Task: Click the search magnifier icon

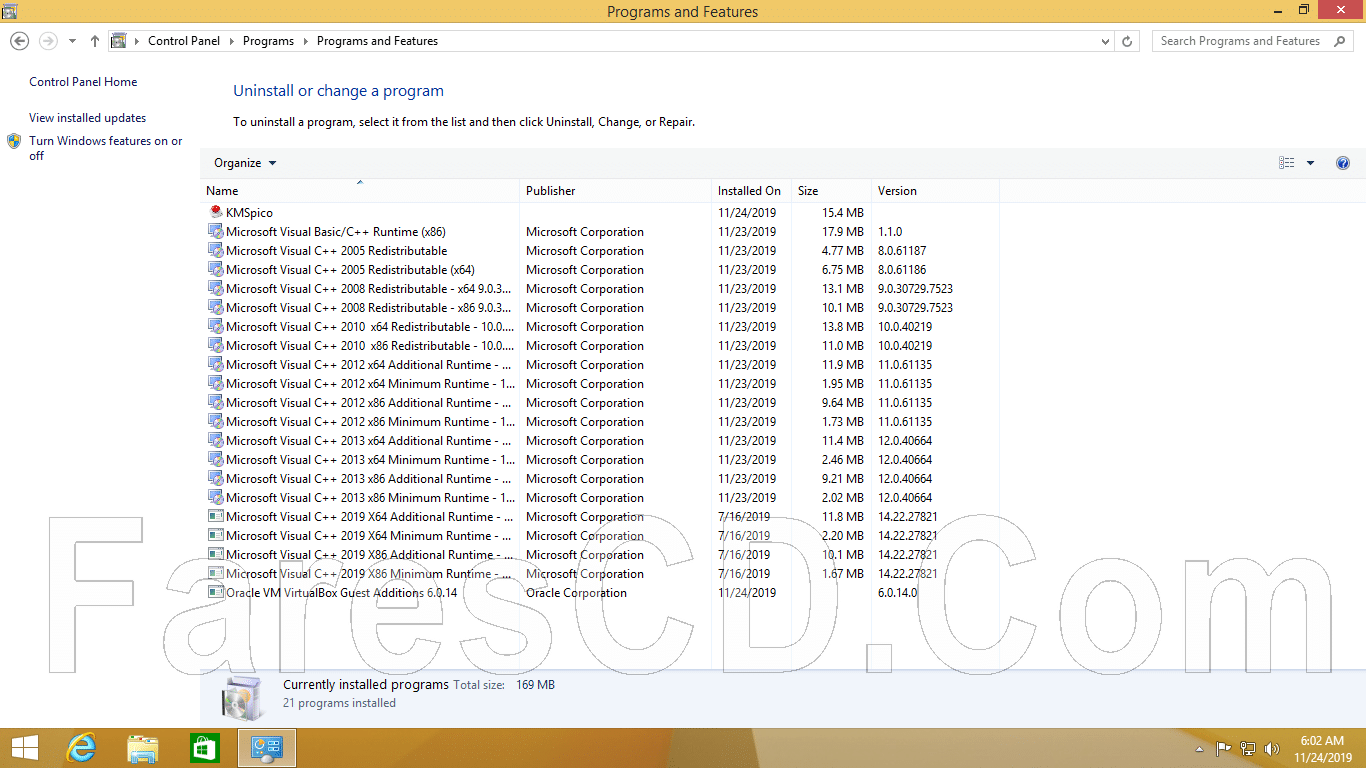Action: tap(1338, 41)
